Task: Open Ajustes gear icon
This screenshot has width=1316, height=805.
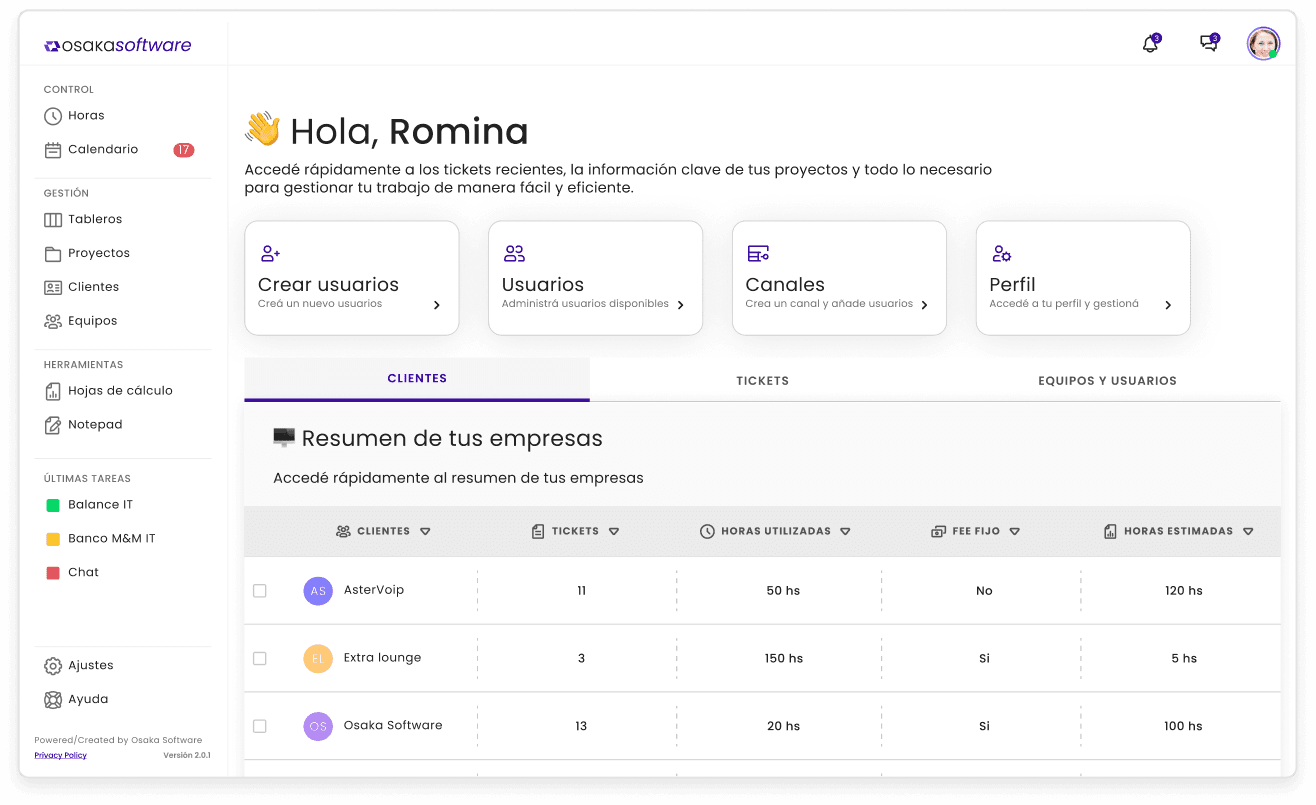Action: [53, 666]
